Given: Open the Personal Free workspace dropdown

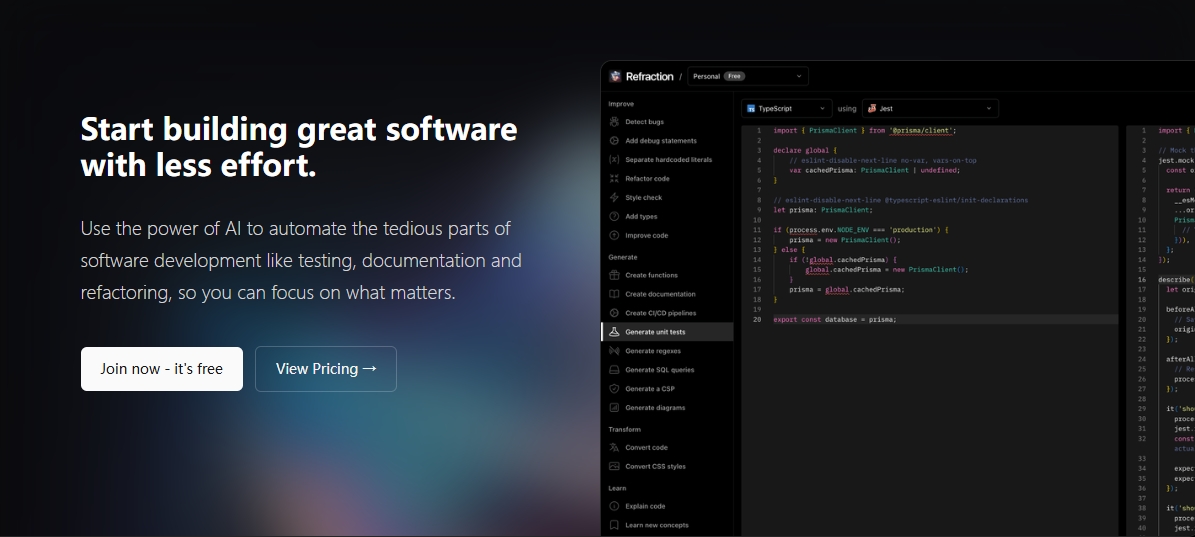Looking at the screenshot, I should pyautogui.click(x=748, y=76).
